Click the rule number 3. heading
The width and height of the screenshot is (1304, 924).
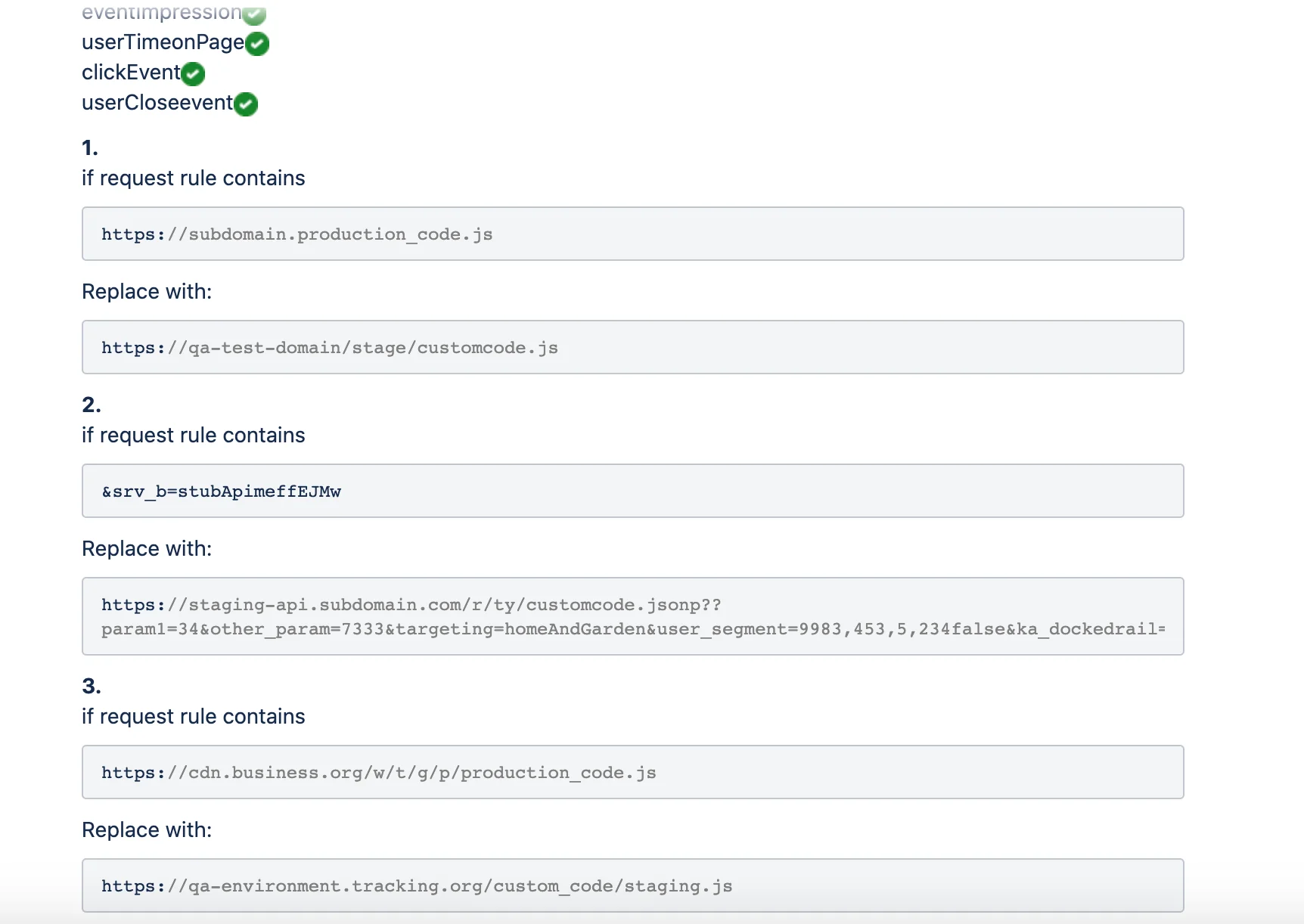(92, 686)
